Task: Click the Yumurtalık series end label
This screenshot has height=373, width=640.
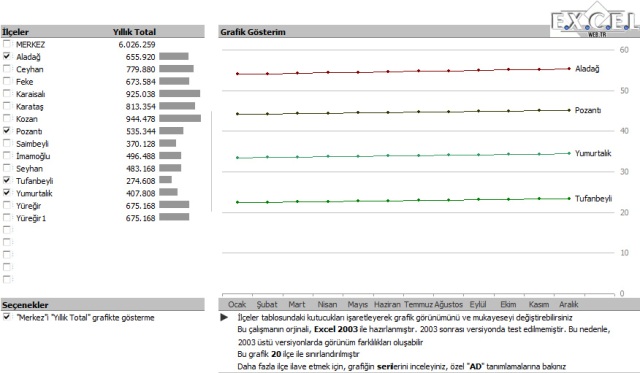Action: coord(593,153)
